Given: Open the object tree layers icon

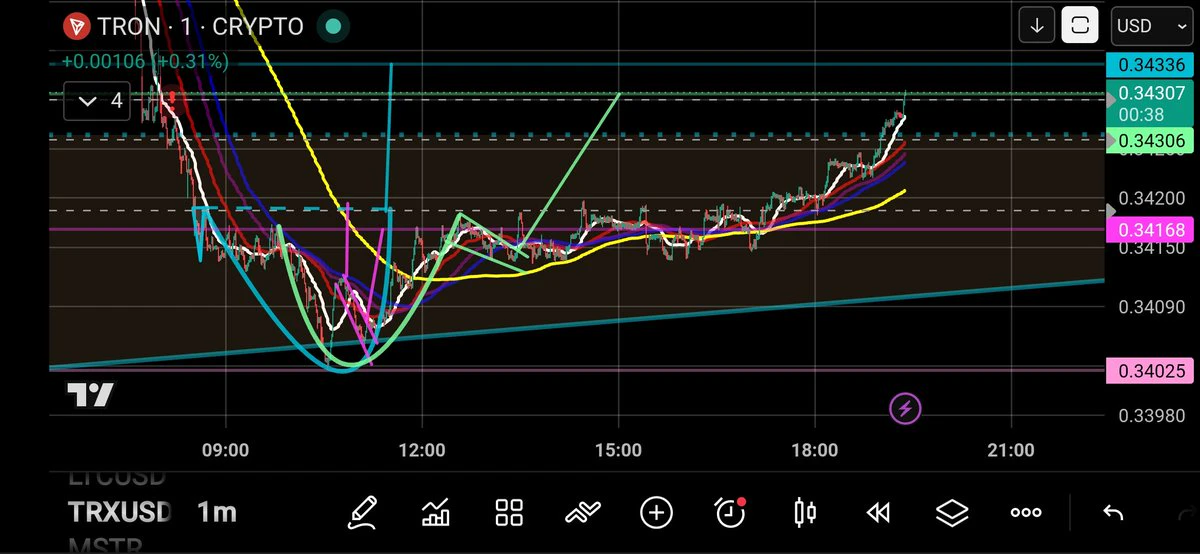Looking at the screenshot, I should 952,513.
